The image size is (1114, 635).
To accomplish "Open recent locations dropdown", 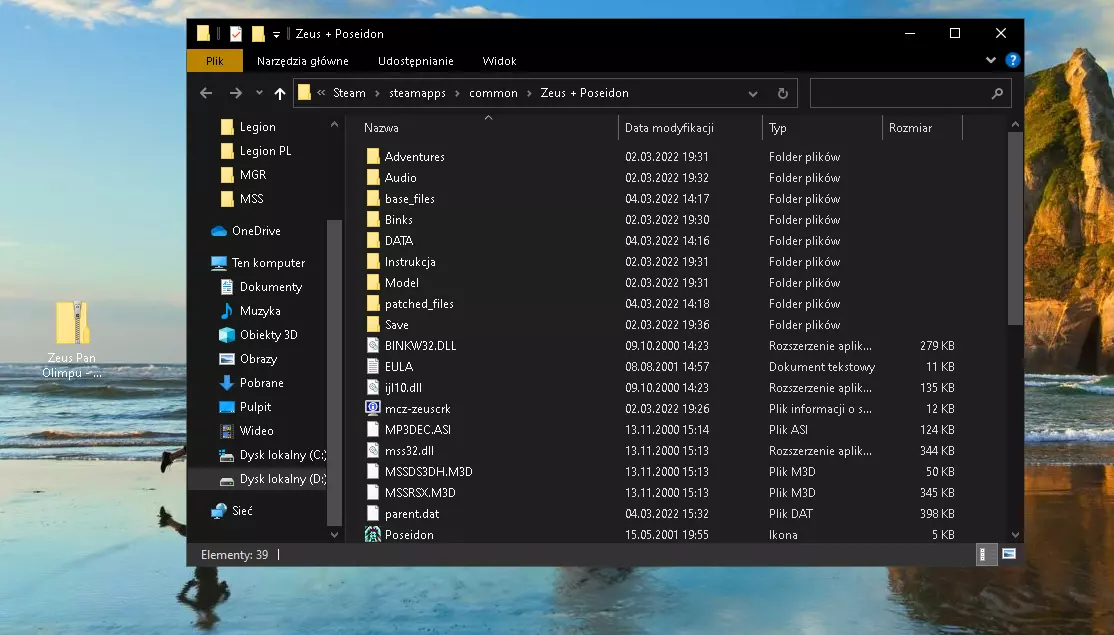I will coord(259,93).
